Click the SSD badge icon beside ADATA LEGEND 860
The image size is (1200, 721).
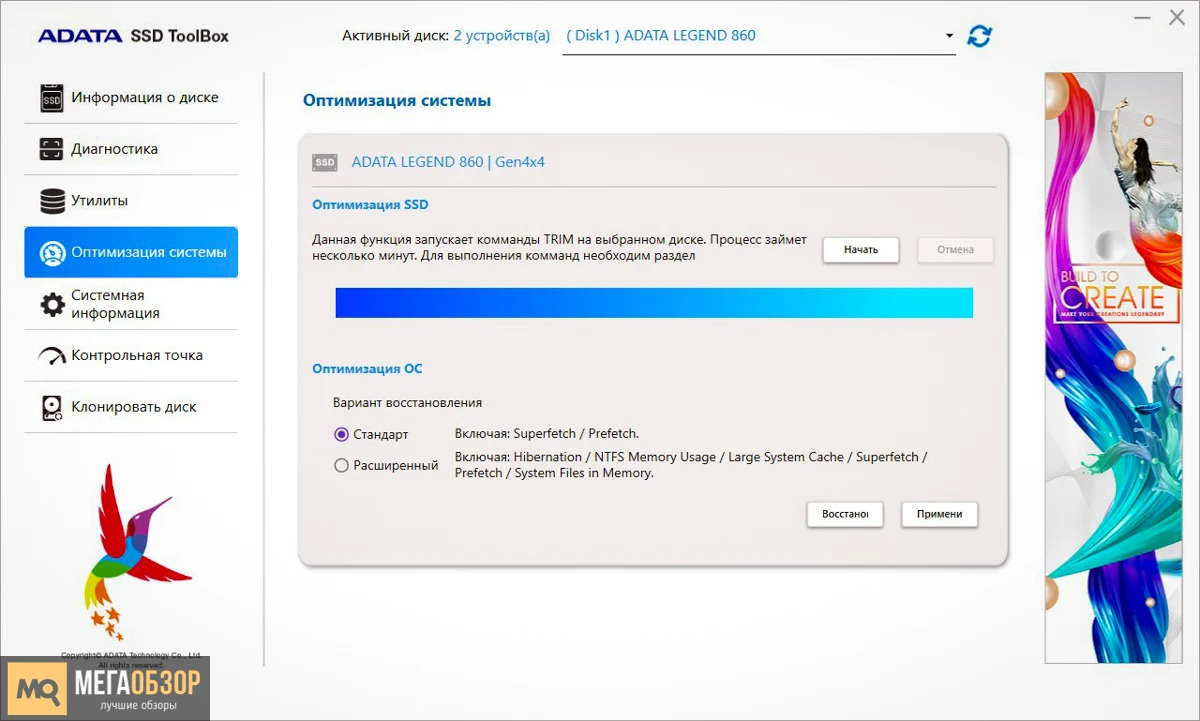[x=324, y=162]
